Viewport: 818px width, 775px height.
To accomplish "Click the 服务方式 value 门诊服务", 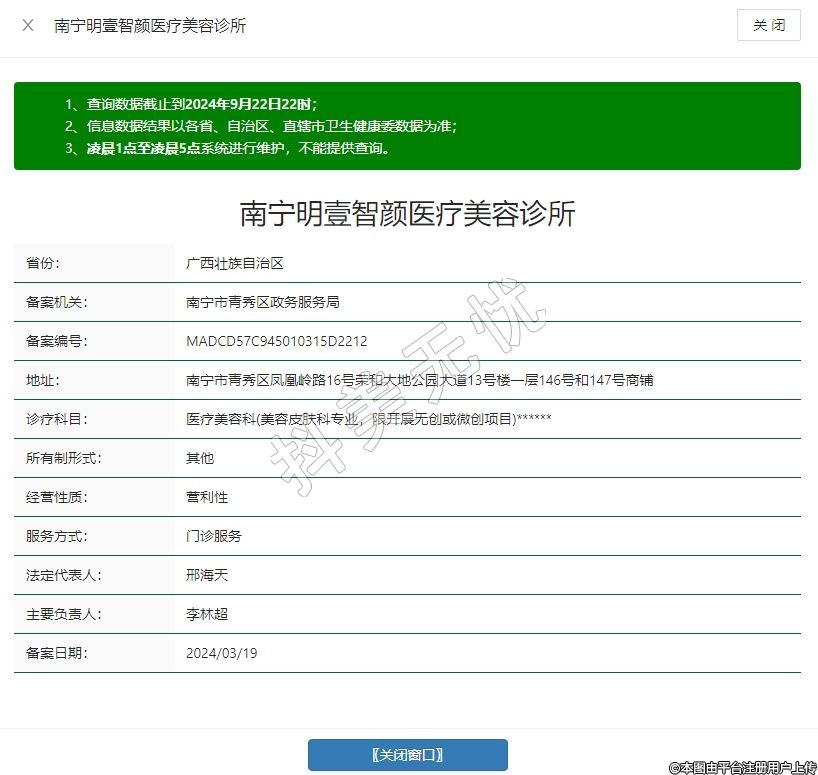I will (x=214, y=536).
